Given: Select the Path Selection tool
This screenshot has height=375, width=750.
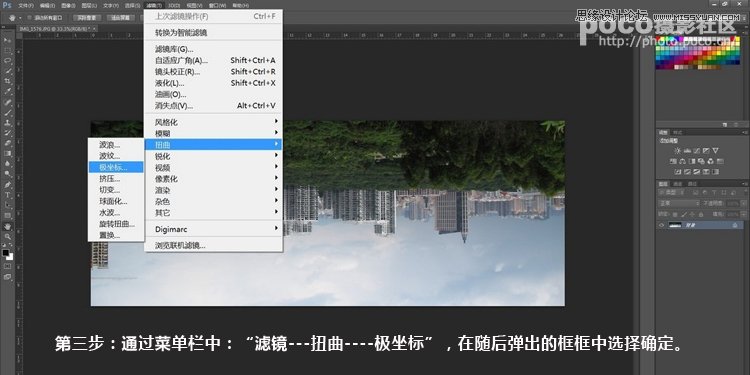Looking at the screenshot, I should click(8, 205).
